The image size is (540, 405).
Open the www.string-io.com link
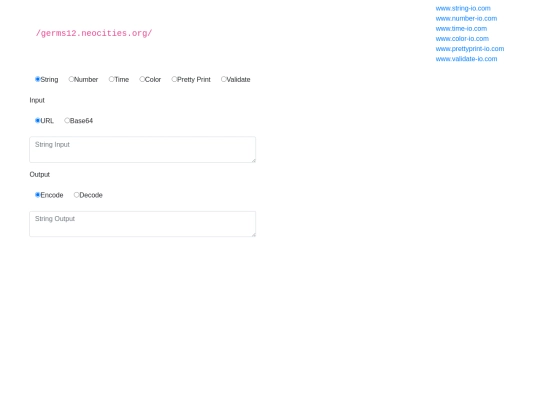463,8
